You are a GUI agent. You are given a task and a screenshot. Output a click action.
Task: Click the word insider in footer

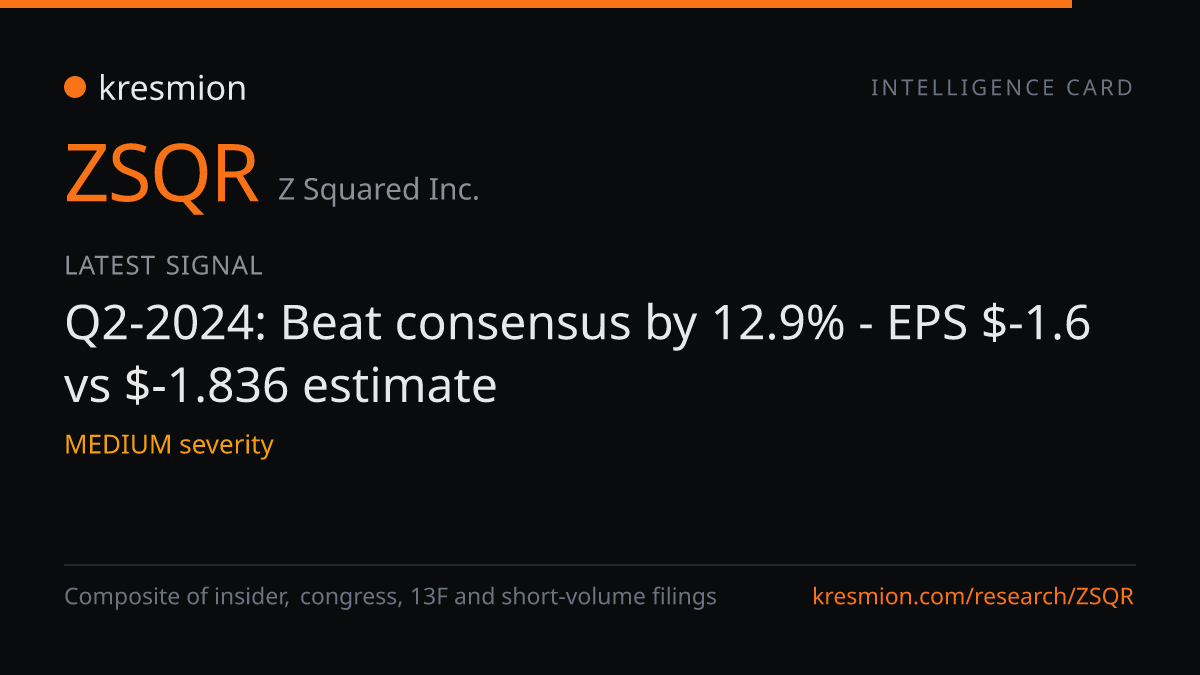click(x=249, y=597)
